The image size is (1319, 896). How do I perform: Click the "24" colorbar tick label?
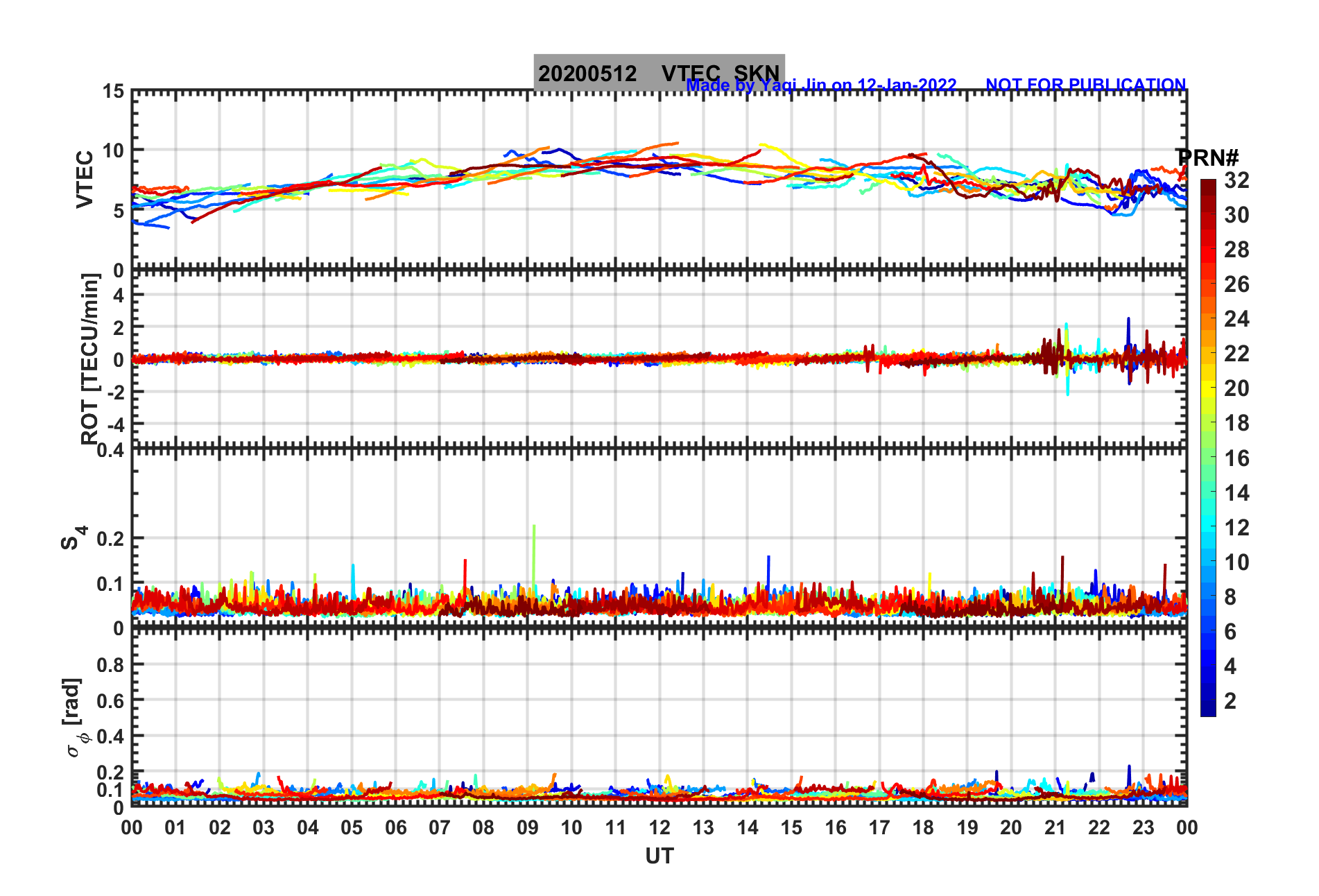point(1236,319)
